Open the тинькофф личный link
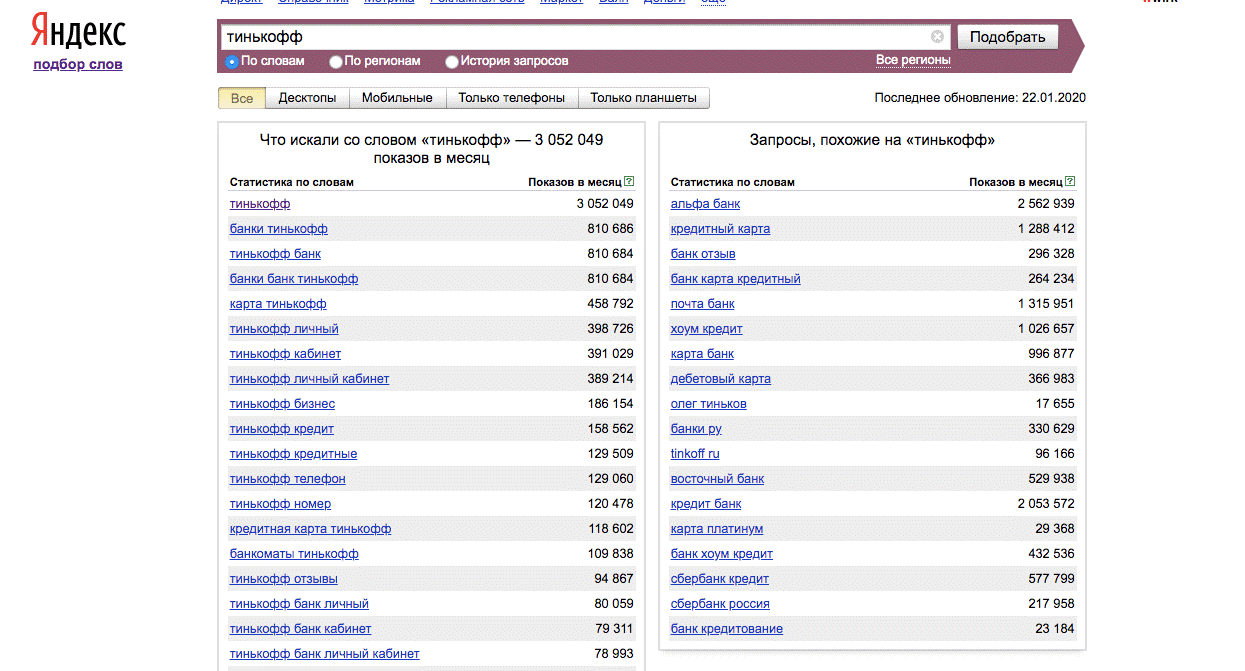Screen dimensions: 1245x671 click(284, 329)
